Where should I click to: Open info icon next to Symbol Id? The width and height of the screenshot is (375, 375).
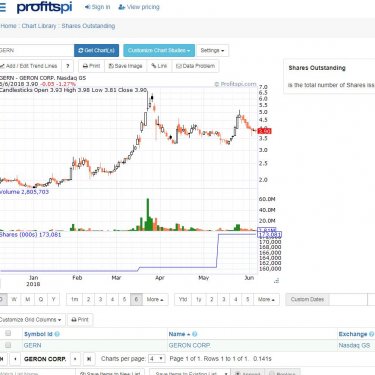tap(57, 334)
